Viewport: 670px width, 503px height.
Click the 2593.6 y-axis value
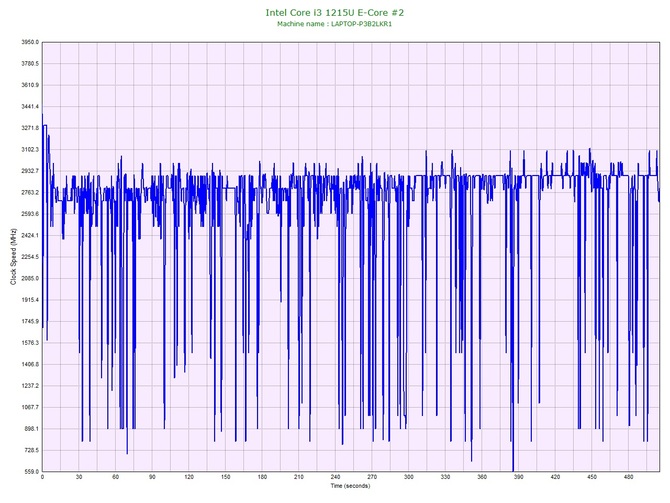point(30,214)
